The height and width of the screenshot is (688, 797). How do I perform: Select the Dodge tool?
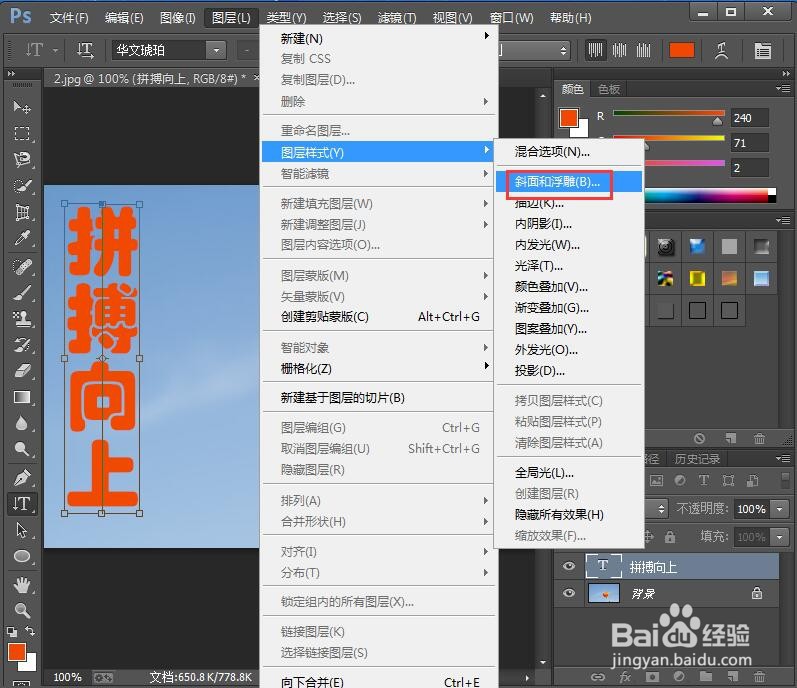coord(21,449)
